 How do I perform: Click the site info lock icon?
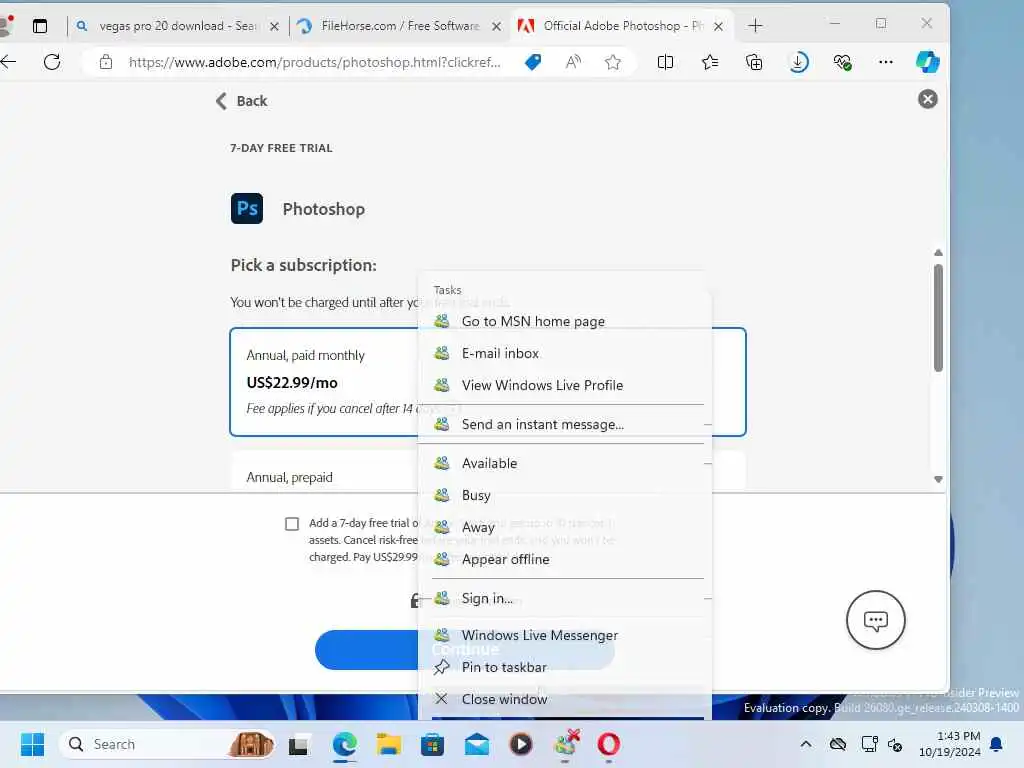[x=106, y=62]
